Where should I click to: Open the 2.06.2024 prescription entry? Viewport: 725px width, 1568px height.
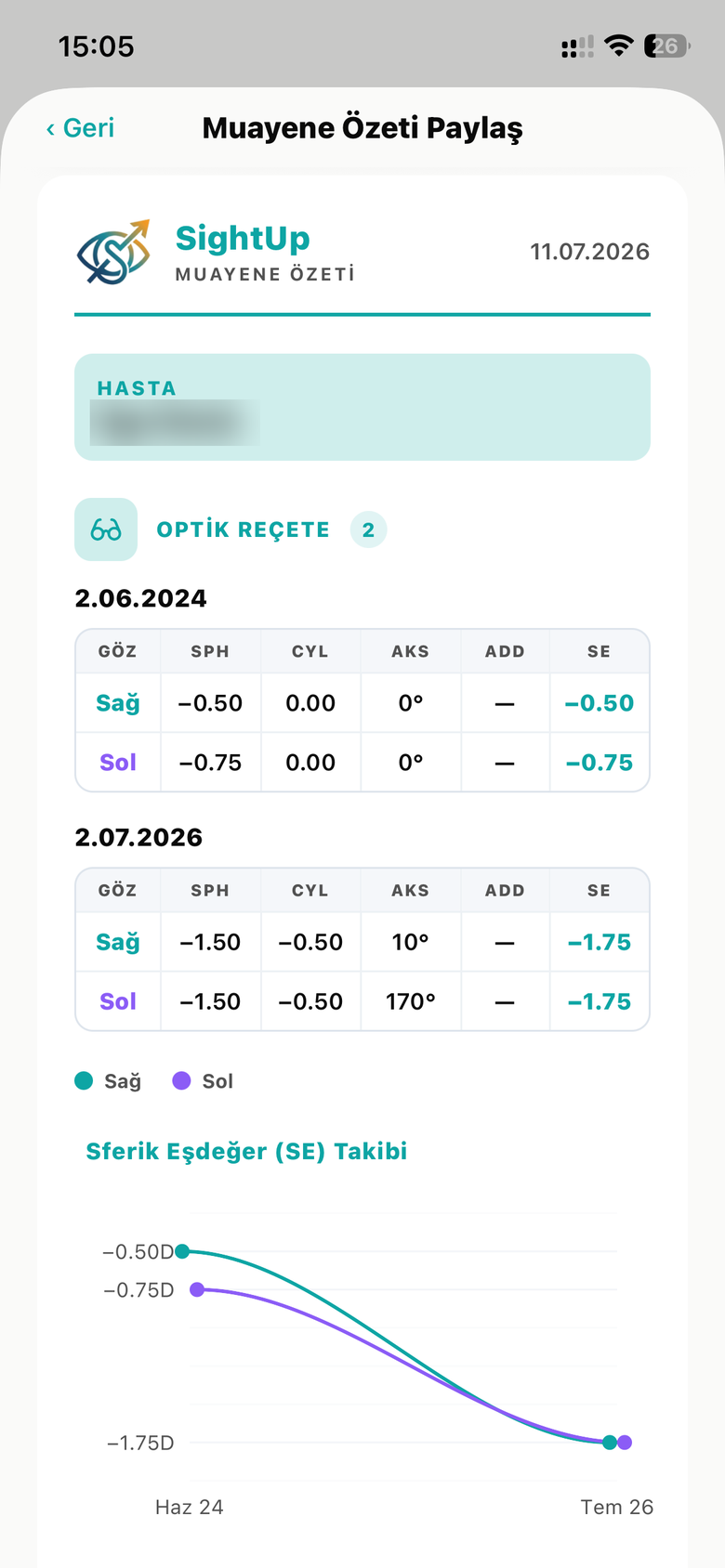tap(140, 598)
